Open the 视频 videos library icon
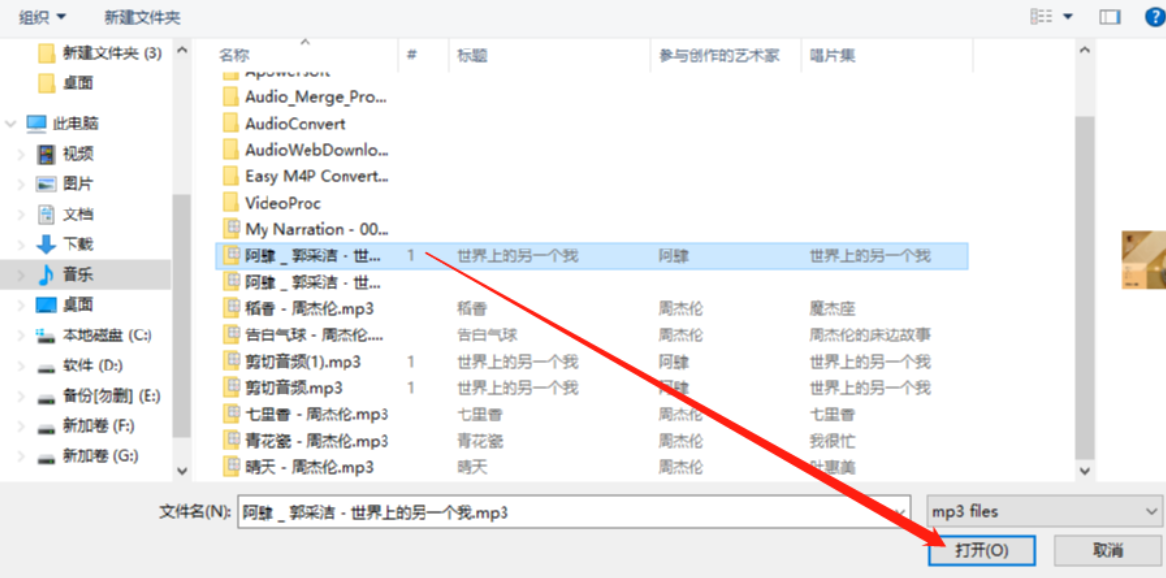 [47, 155]
